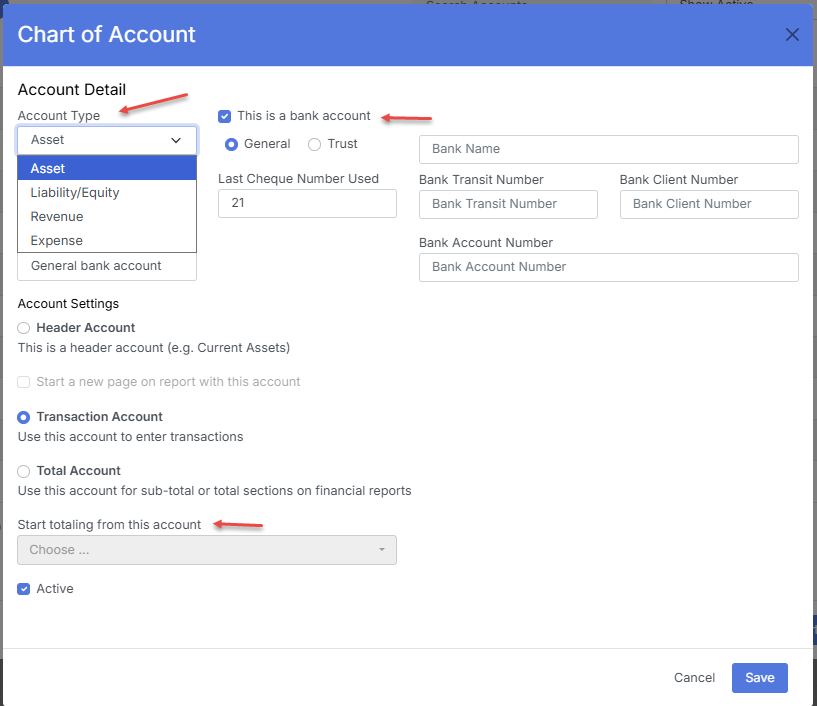The image size is (817, 706).
Task: Click the Bank Transit Number input
Action: tap(508, 204)
